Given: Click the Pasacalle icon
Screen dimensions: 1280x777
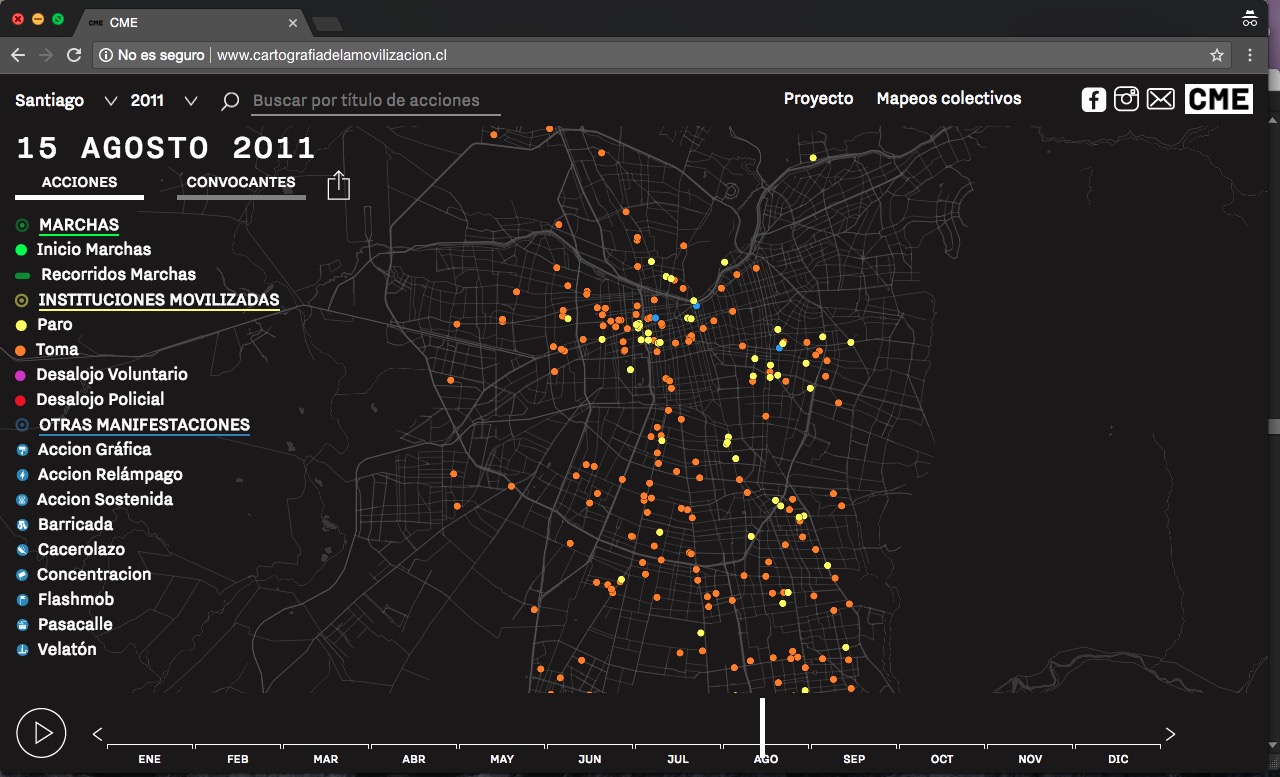Looking at the screenshot, I should click(x=22, y=625).
